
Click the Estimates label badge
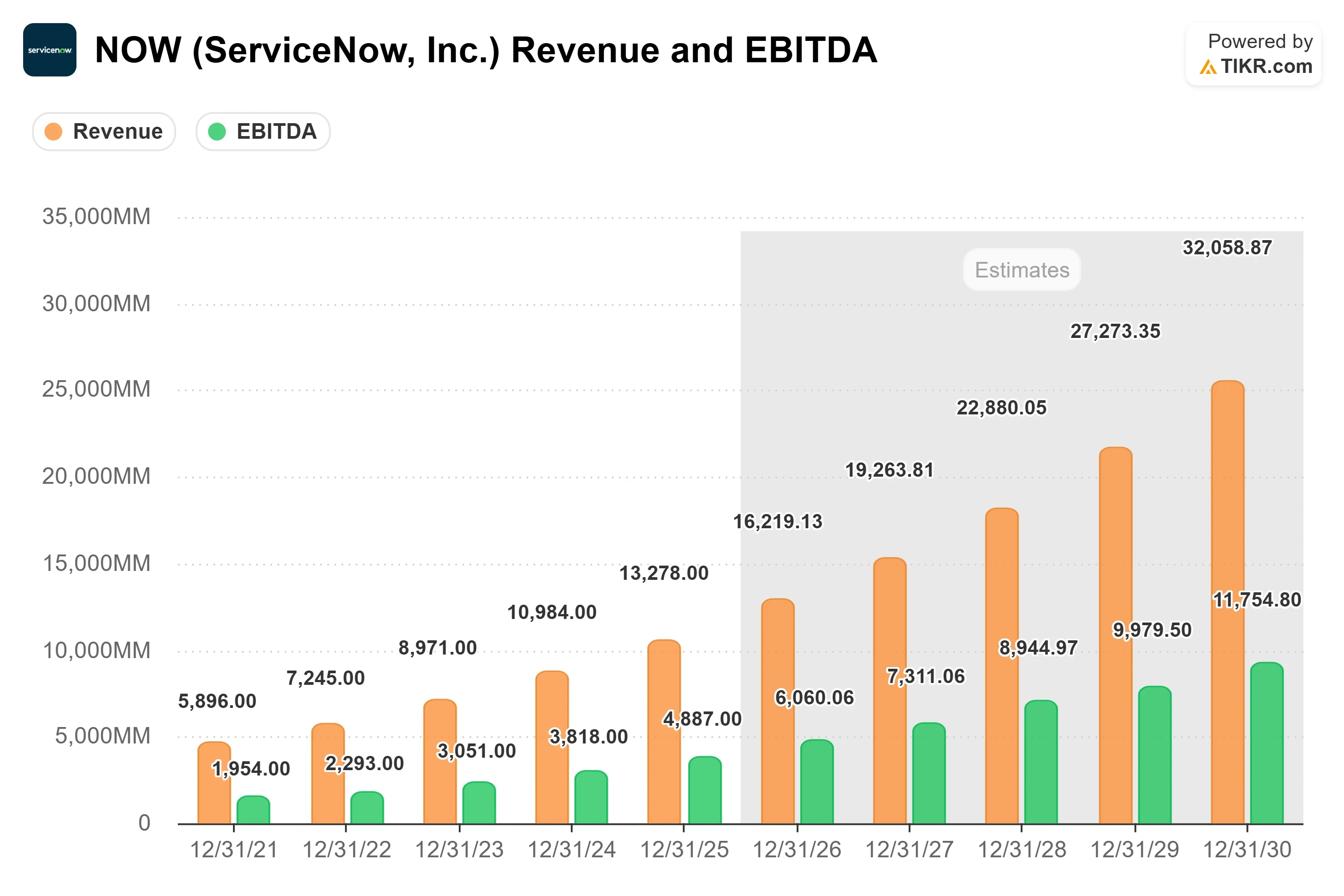click(1021, 270)
